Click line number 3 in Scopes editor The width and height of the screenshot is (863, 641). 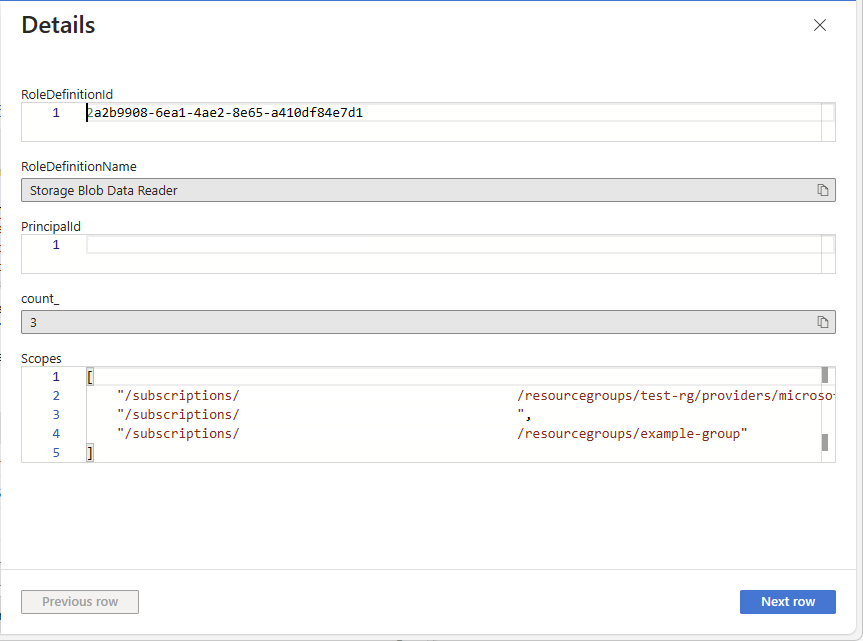(56, 415)
